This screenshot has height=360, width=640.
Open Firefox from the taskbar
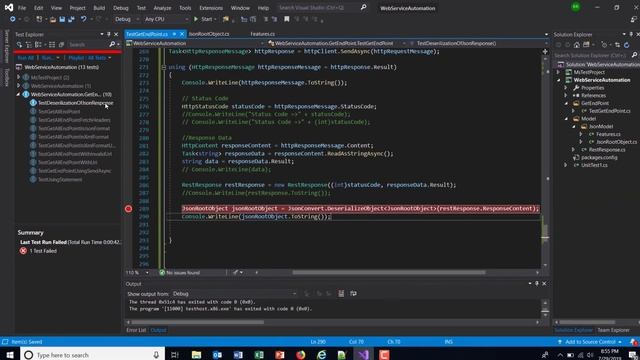pos(301,355)
